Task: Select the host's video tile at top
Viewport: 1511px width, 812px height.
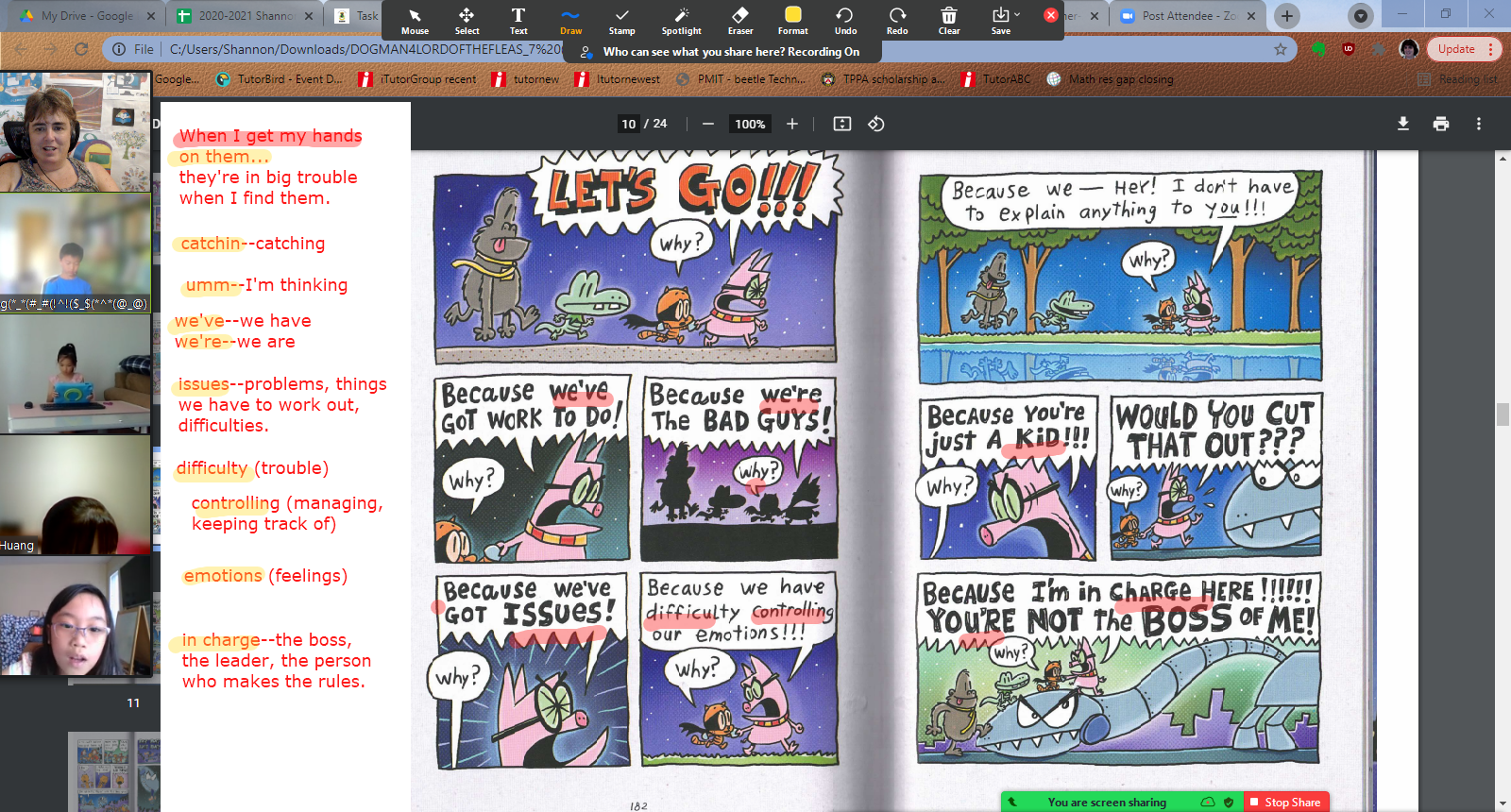Action: tap(76, 132)
